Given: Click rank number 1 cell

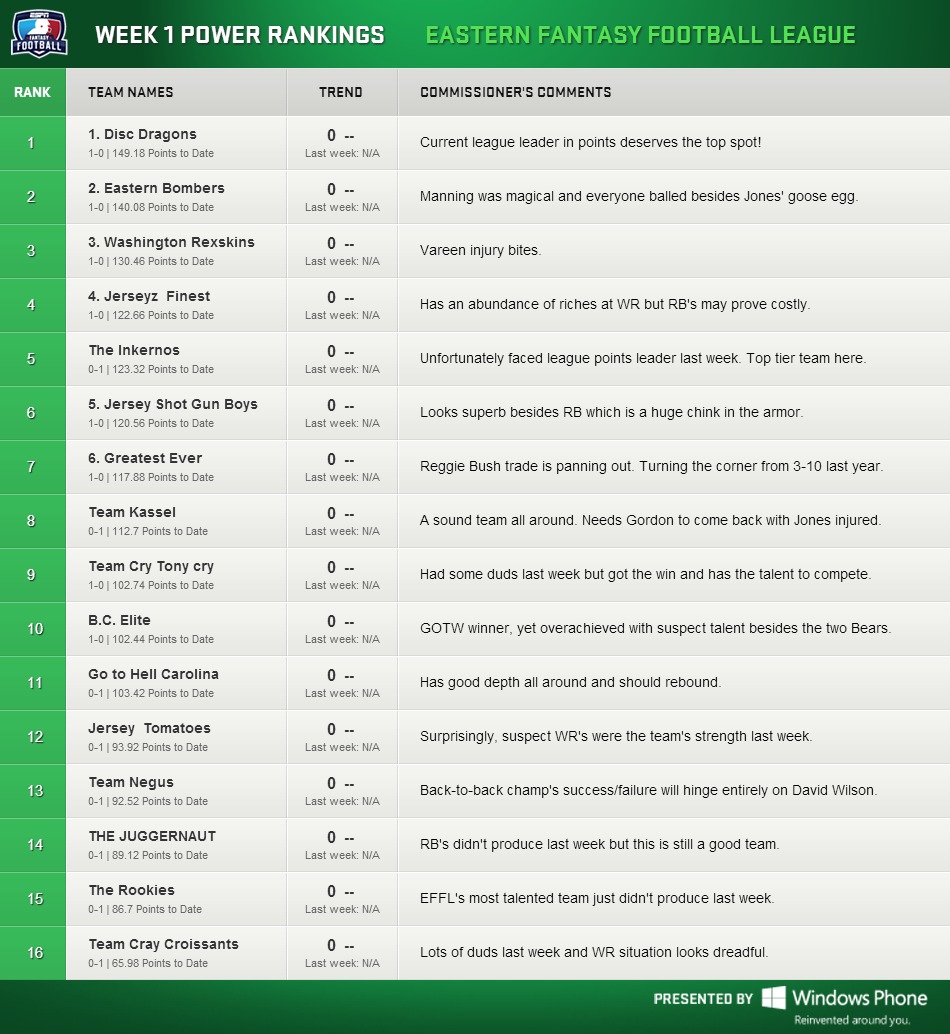Looking at the screenshot, I should tap(31, 143).
